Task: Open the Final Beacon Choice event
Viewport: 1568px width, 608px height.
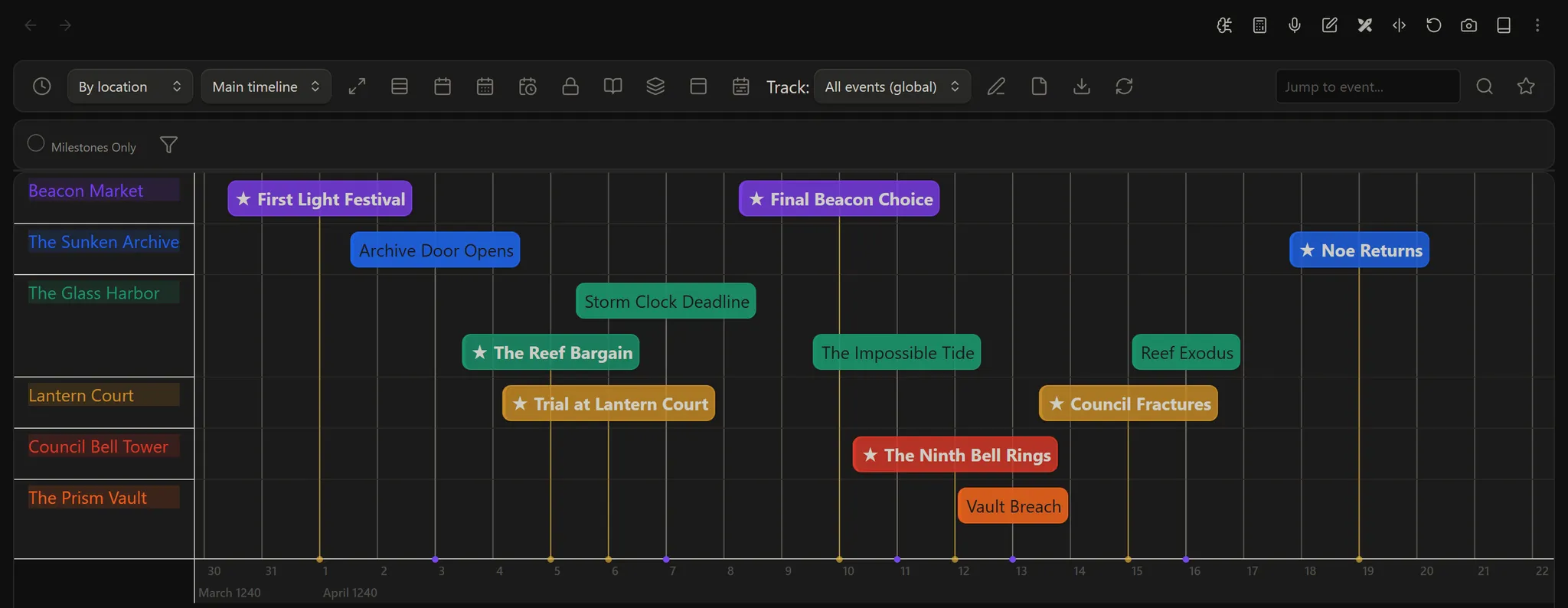Action: click(x=839, y=199)
